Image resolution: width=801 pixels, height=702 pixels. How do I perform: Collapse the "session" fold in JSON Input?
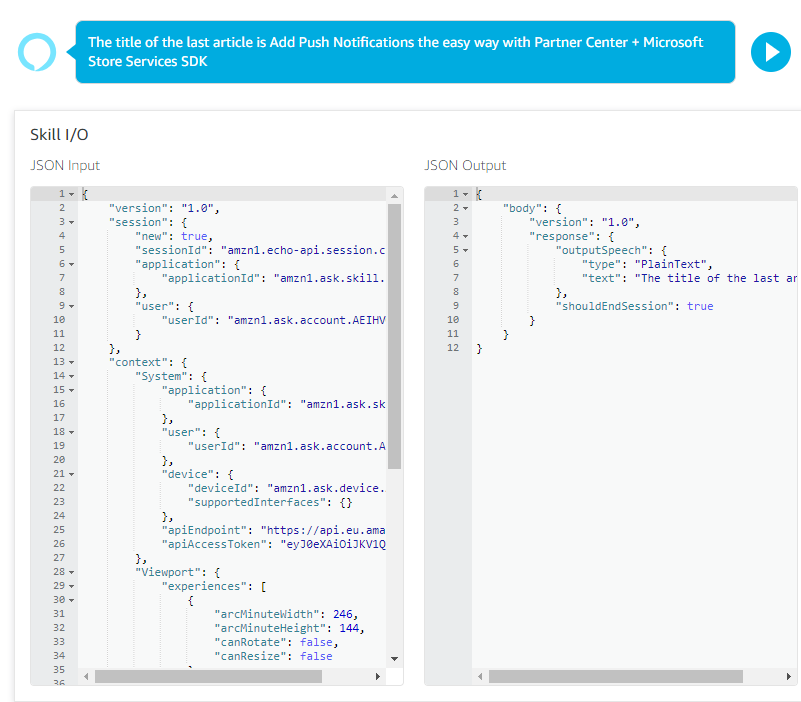coord(72,222)
